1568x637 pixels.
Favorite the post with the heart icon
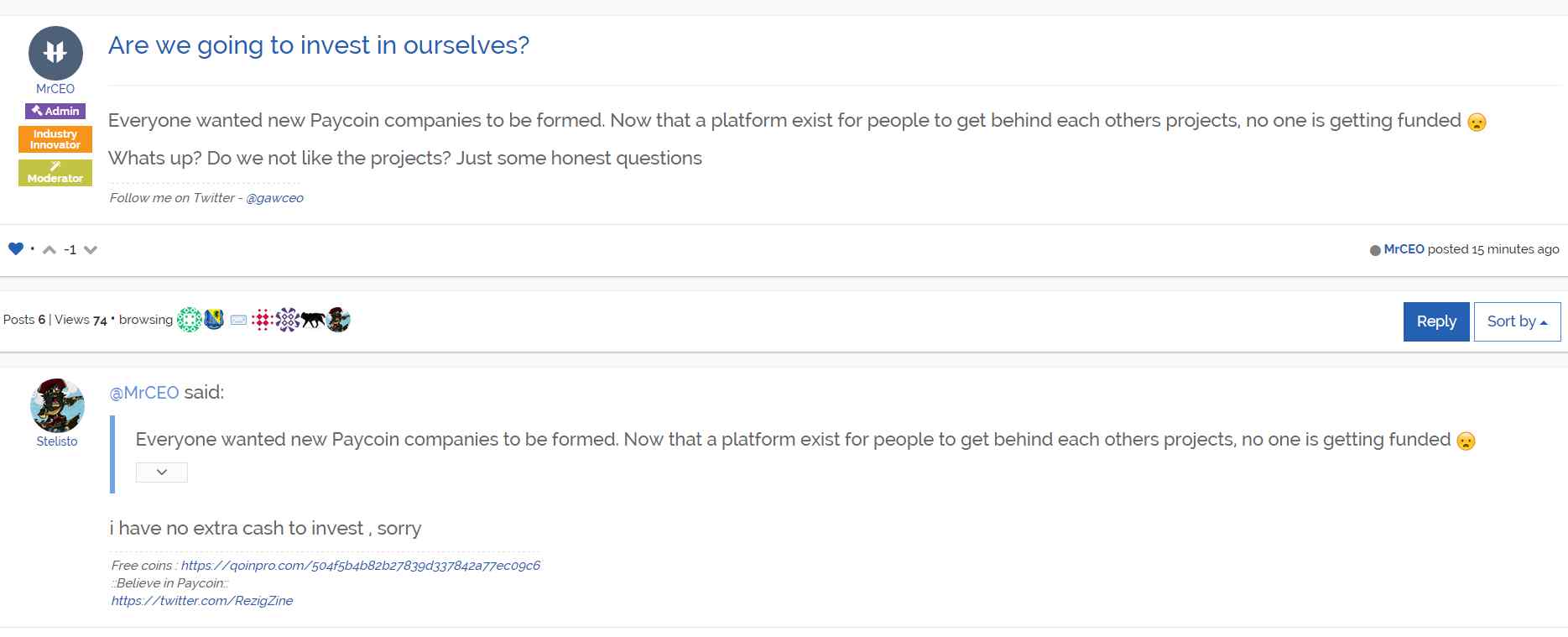(16, 248)
